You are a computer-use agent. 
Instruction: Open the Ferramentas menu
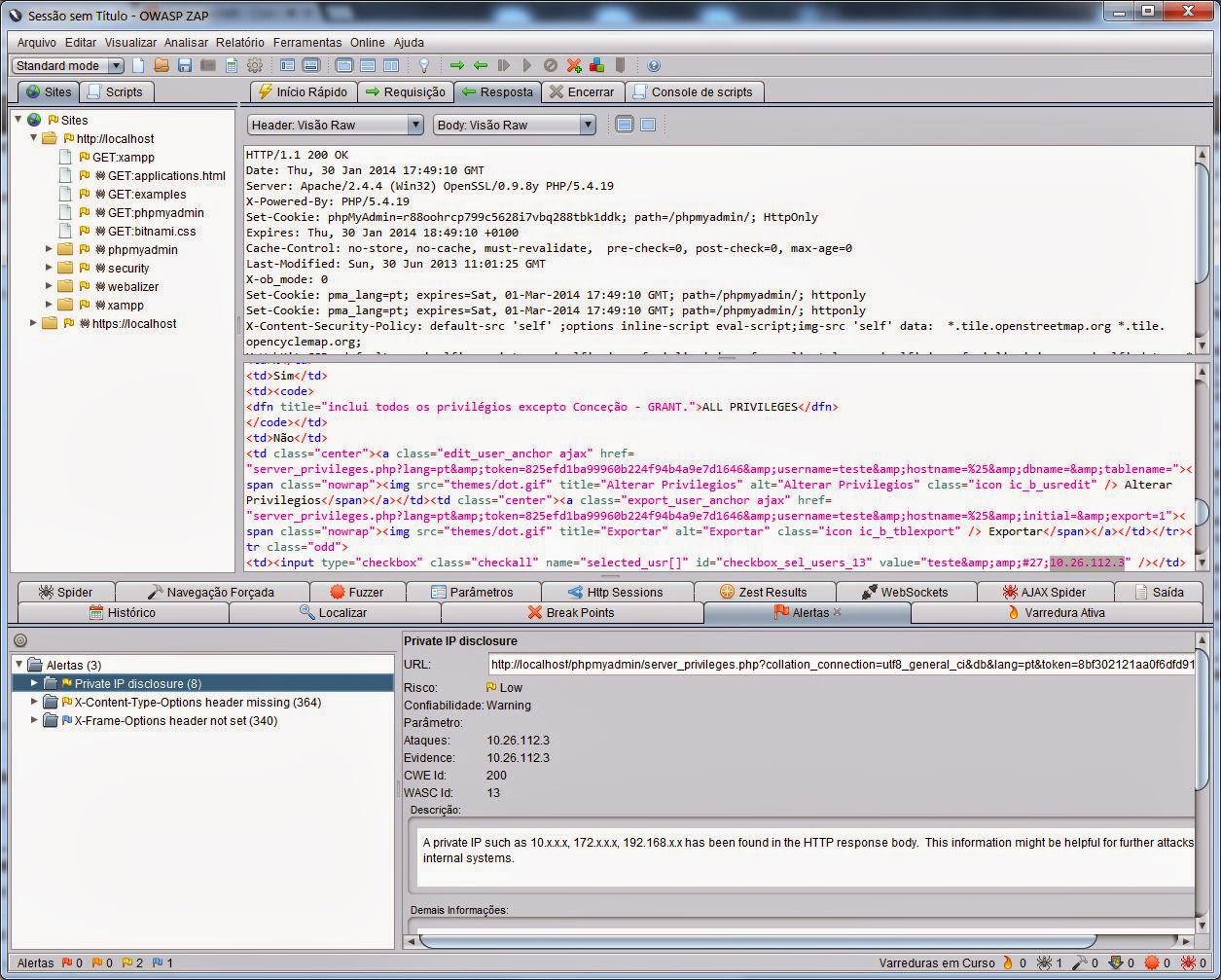pyautogui.click(x=307, y=42)
